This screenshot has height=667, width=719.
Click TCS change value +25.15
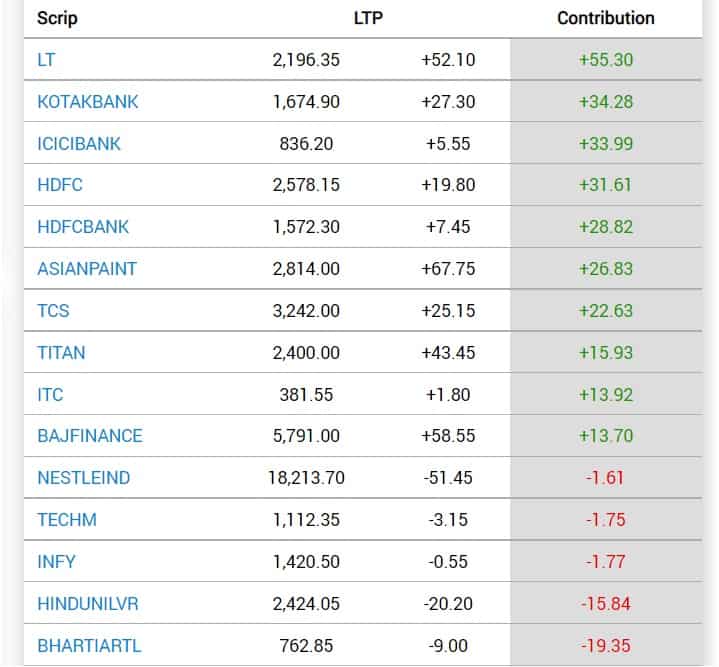point(448,311)
